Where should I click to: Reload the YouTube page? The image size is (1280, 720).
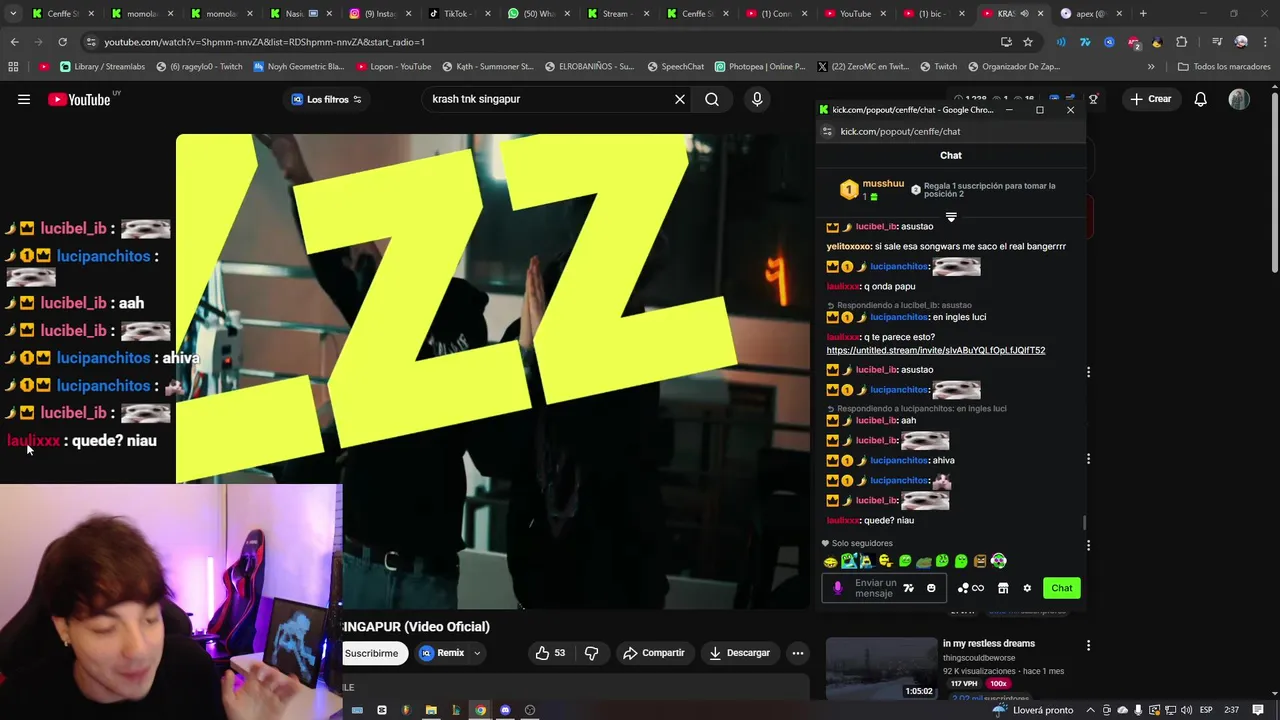tap(62, 42)
